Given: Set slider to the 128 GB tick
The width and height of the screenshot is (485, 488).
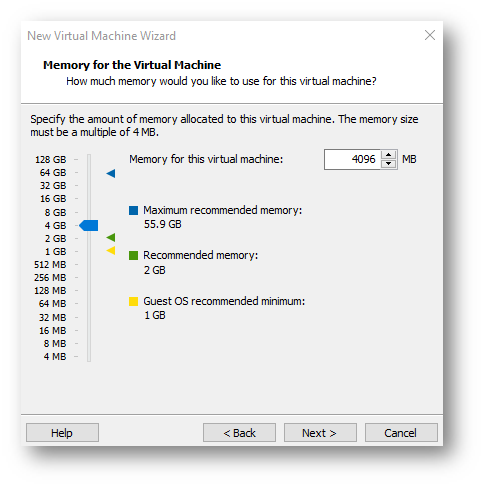Looking at the screenshot, I should coord(89,160).
